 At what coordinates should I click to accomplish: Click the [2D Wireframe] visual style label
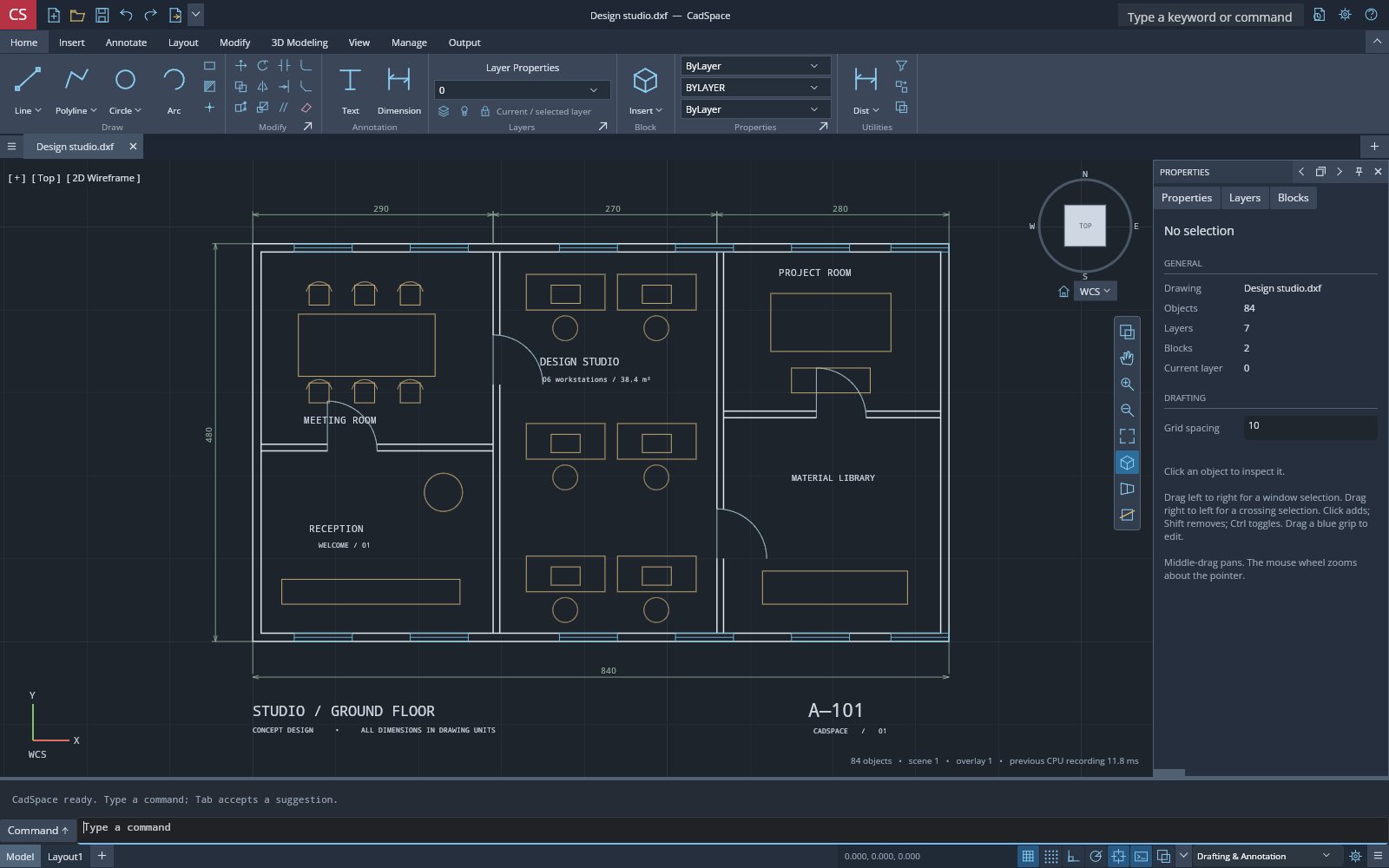[x=103, y=178]
